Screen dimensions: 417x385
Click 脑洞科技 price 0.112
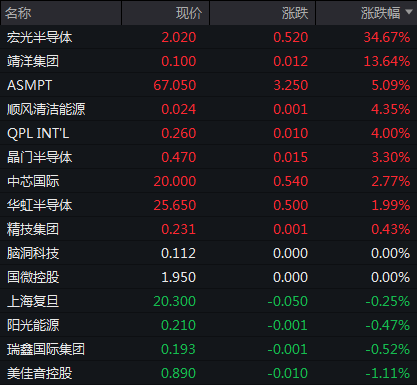click(179, 253)
